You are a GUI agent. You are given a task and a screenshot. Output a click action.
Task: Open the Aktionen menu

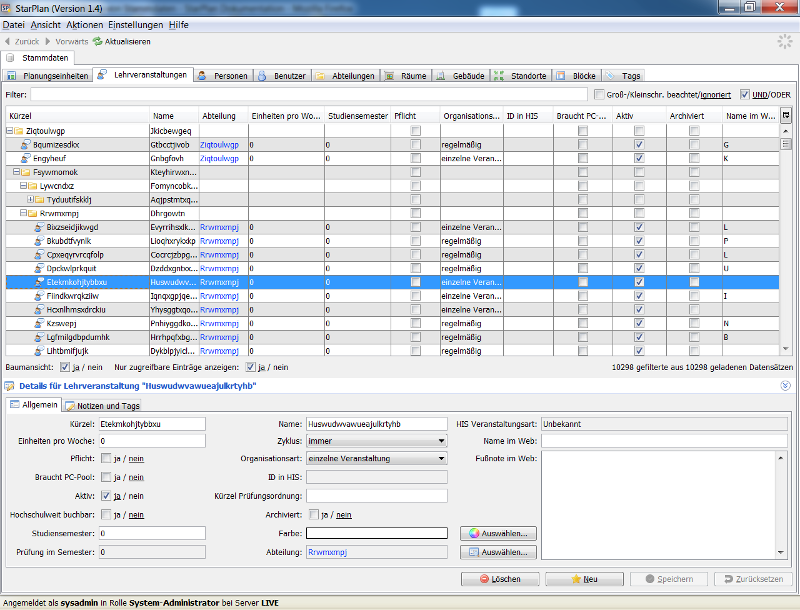[x=85, y=24]
